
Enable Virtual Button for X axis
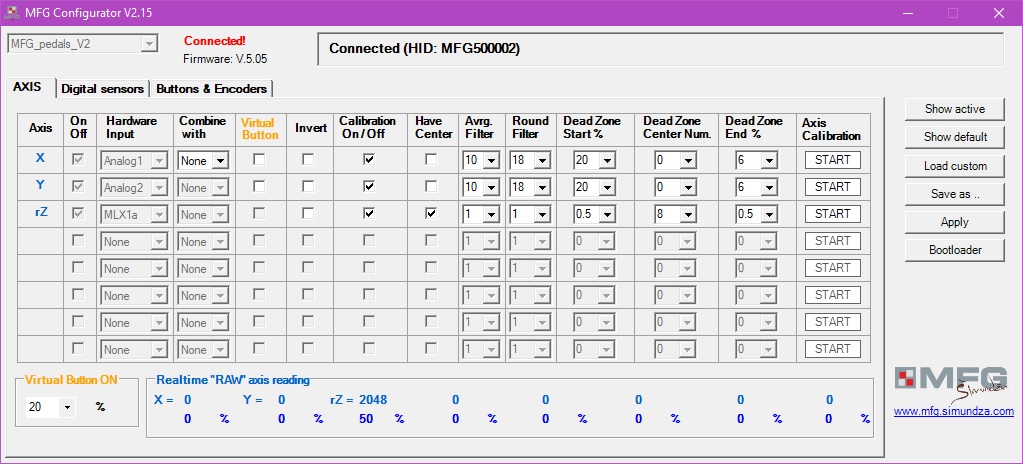(259, 159)
